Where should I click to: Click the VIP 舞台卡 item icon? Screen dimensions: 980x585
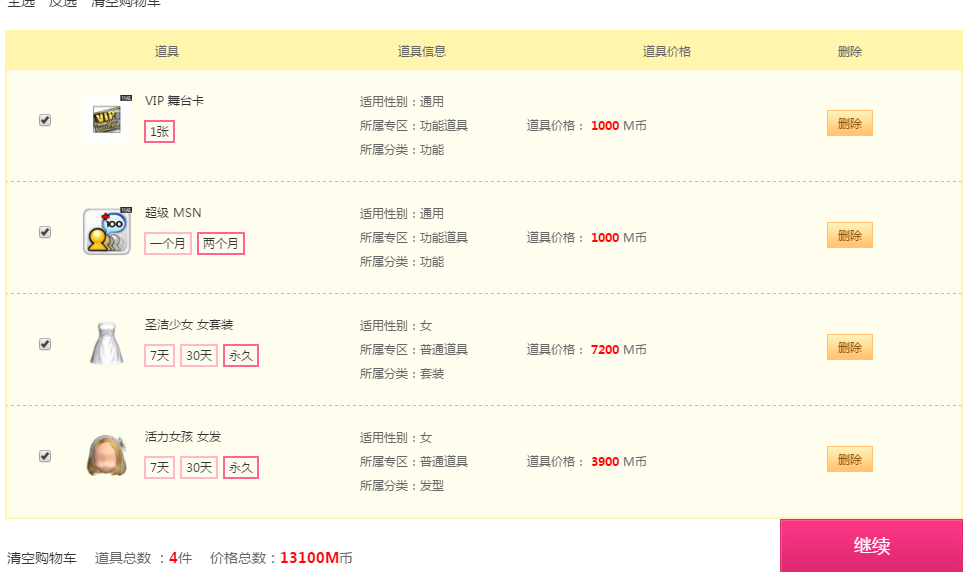108,119
